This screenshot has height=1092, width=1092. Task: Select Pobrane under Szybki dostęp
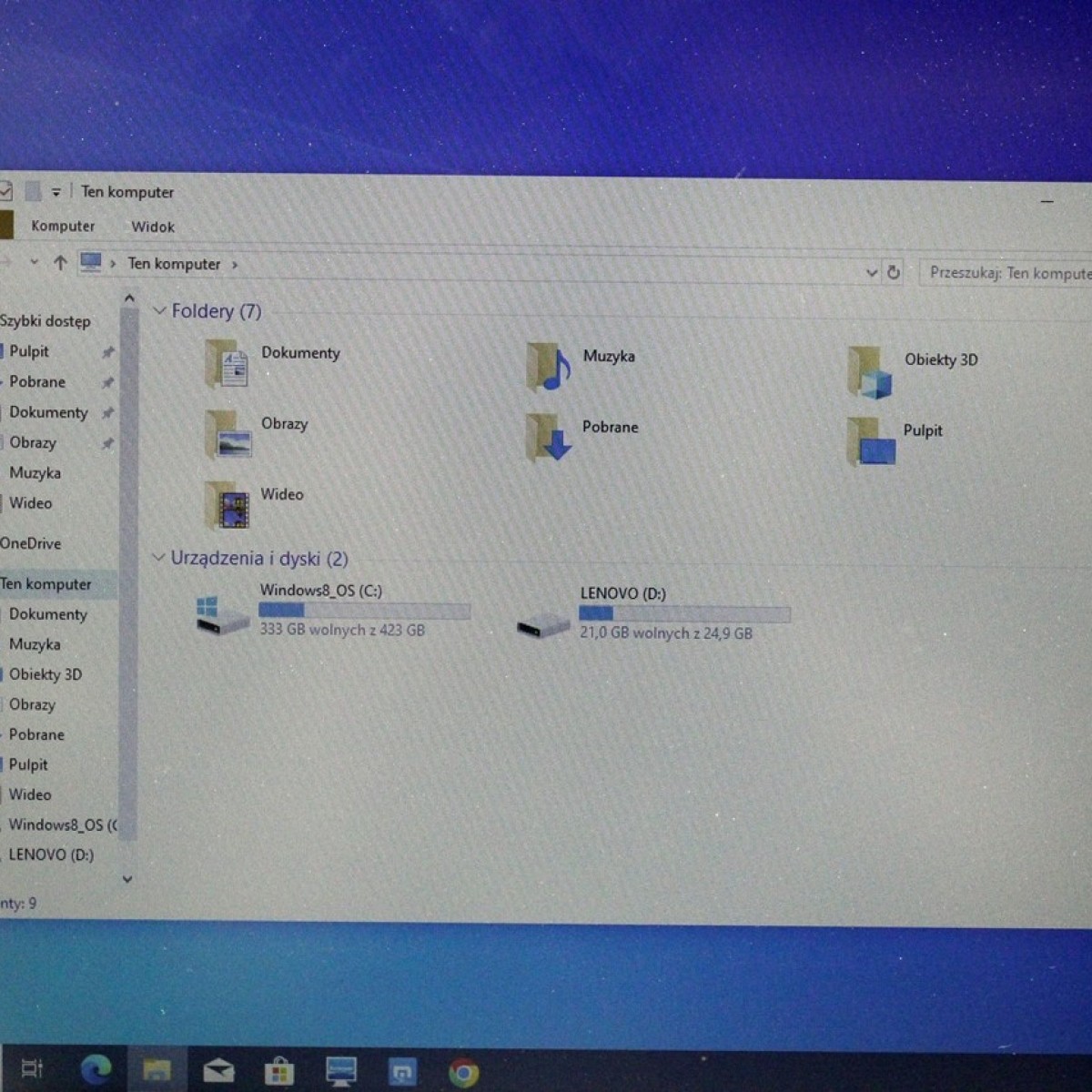coord(37,382)
